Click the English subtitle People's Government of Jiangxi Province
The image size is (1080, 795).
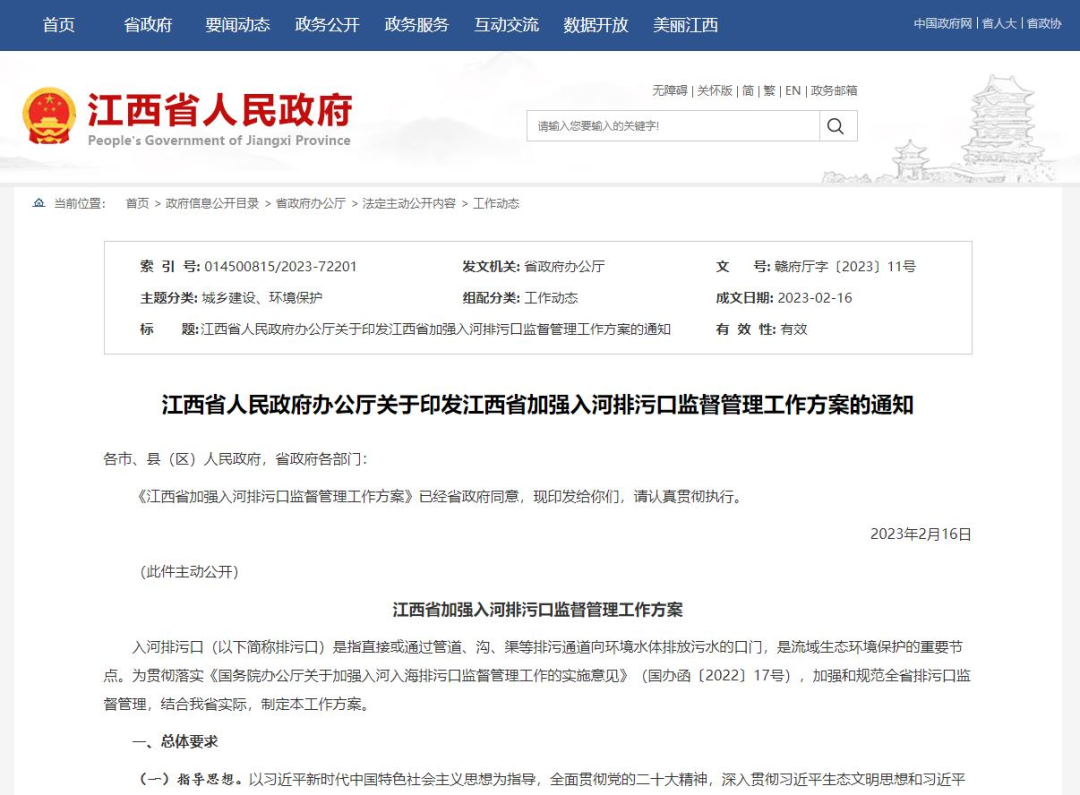click(x=219, y=141)
